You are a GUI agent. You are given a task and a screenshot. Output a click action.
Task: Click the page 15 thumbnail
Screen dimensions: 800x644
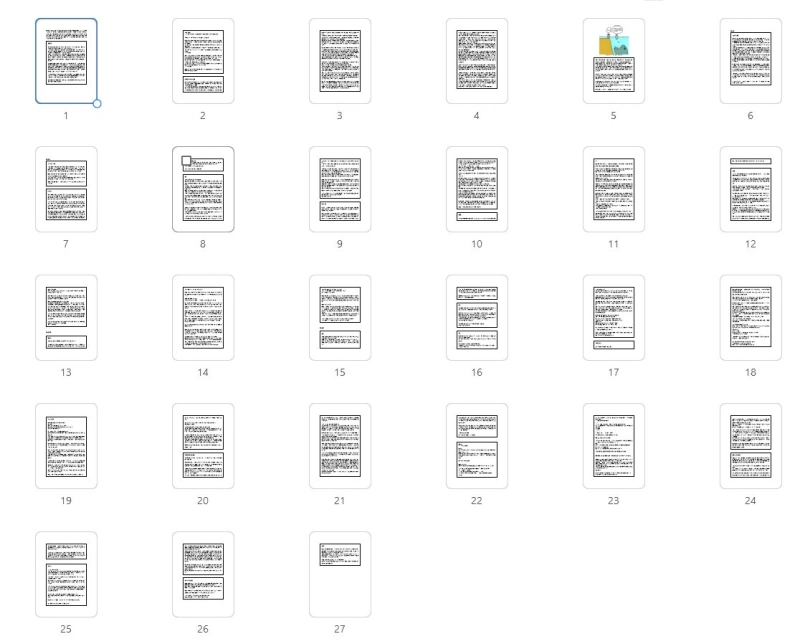[340, 317]
